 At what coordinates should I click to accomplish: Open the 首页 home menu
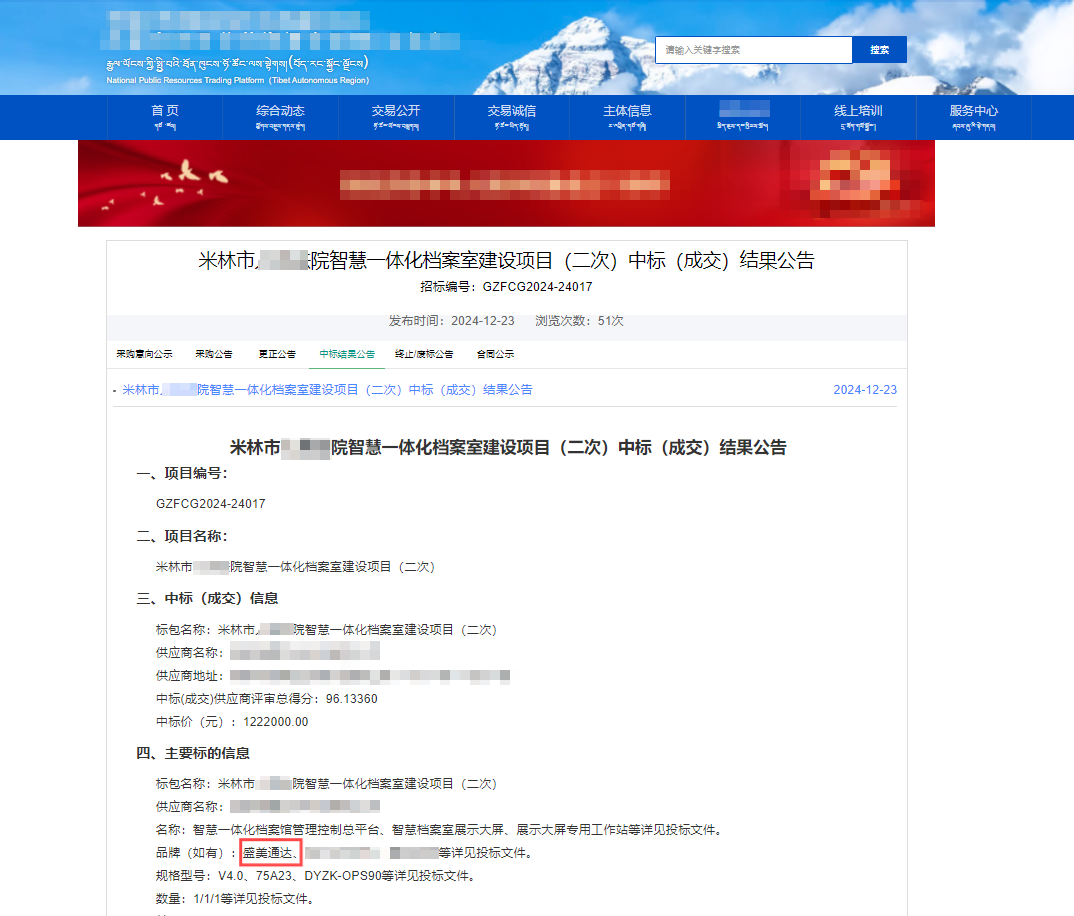click(165, 116)
